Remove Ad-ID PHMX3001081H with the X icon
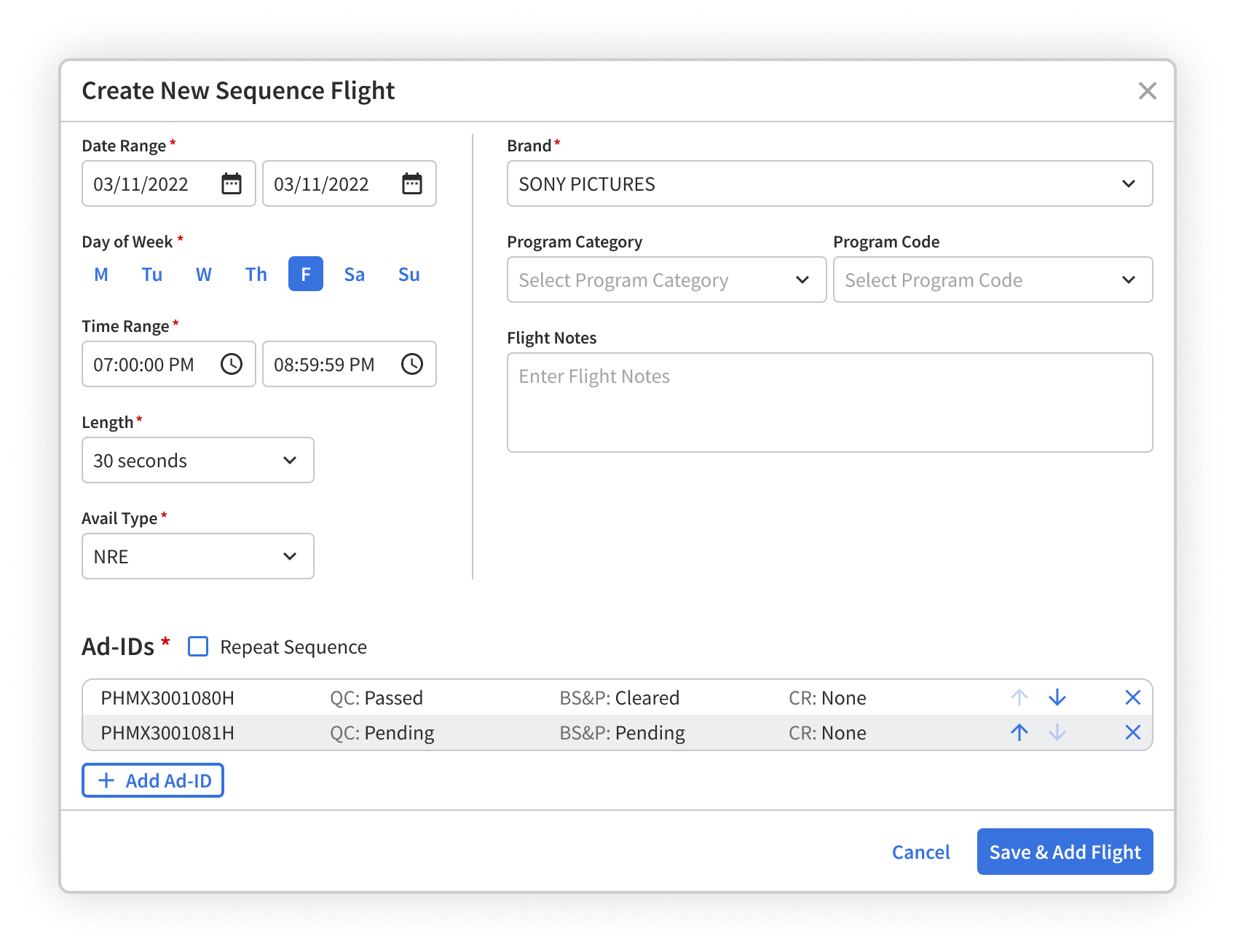The height and width of the screenshot is (952, 1235). (1133, 732)
